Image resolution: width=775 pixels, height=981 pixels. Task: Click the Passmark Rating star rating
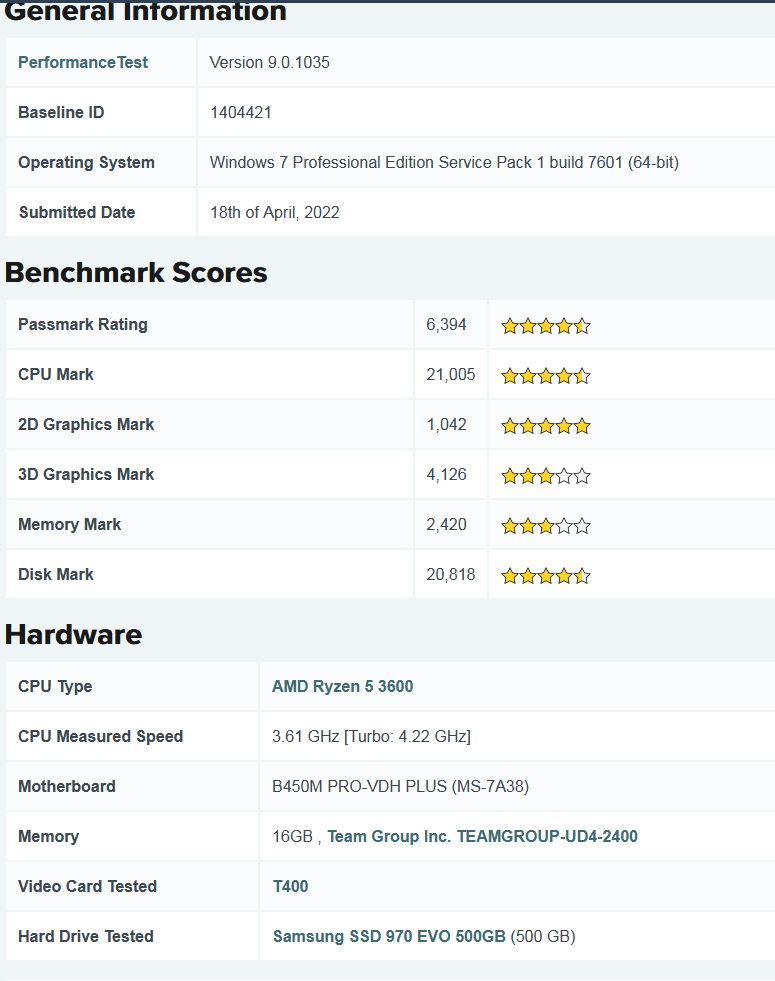click(545, 326)
